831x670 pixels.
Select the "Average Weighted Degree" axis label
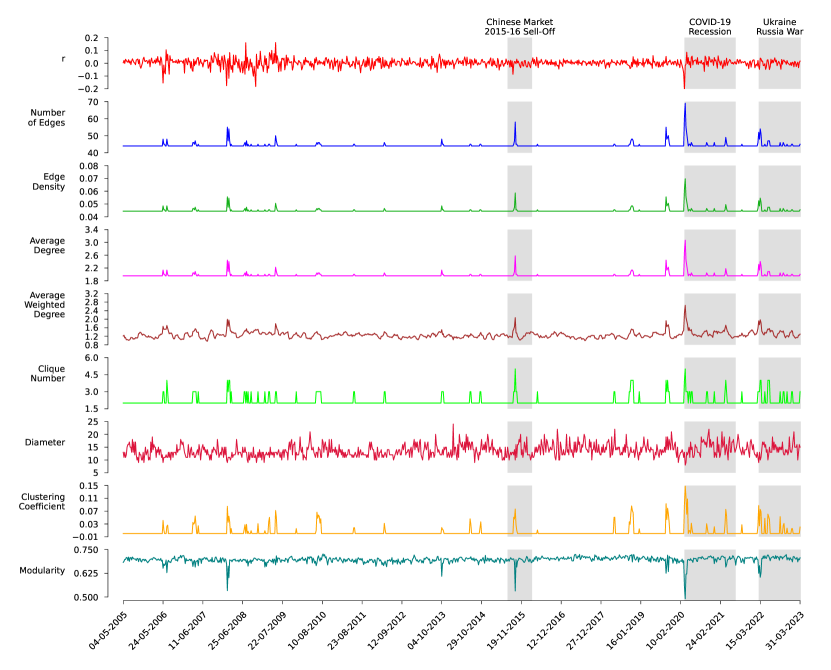point(45,305)
